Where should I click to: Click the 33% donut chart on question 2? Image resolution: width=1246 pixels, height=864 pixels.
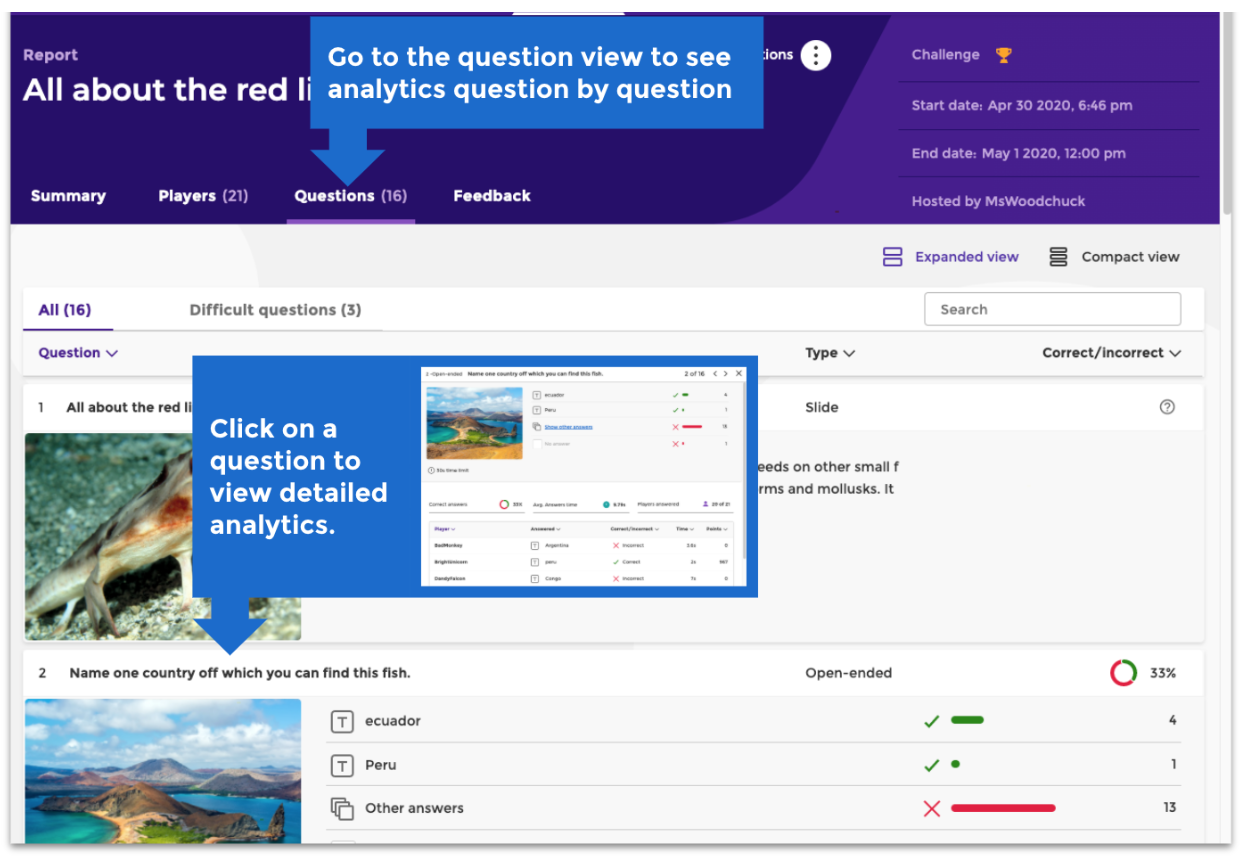[x=1123, y=672]
